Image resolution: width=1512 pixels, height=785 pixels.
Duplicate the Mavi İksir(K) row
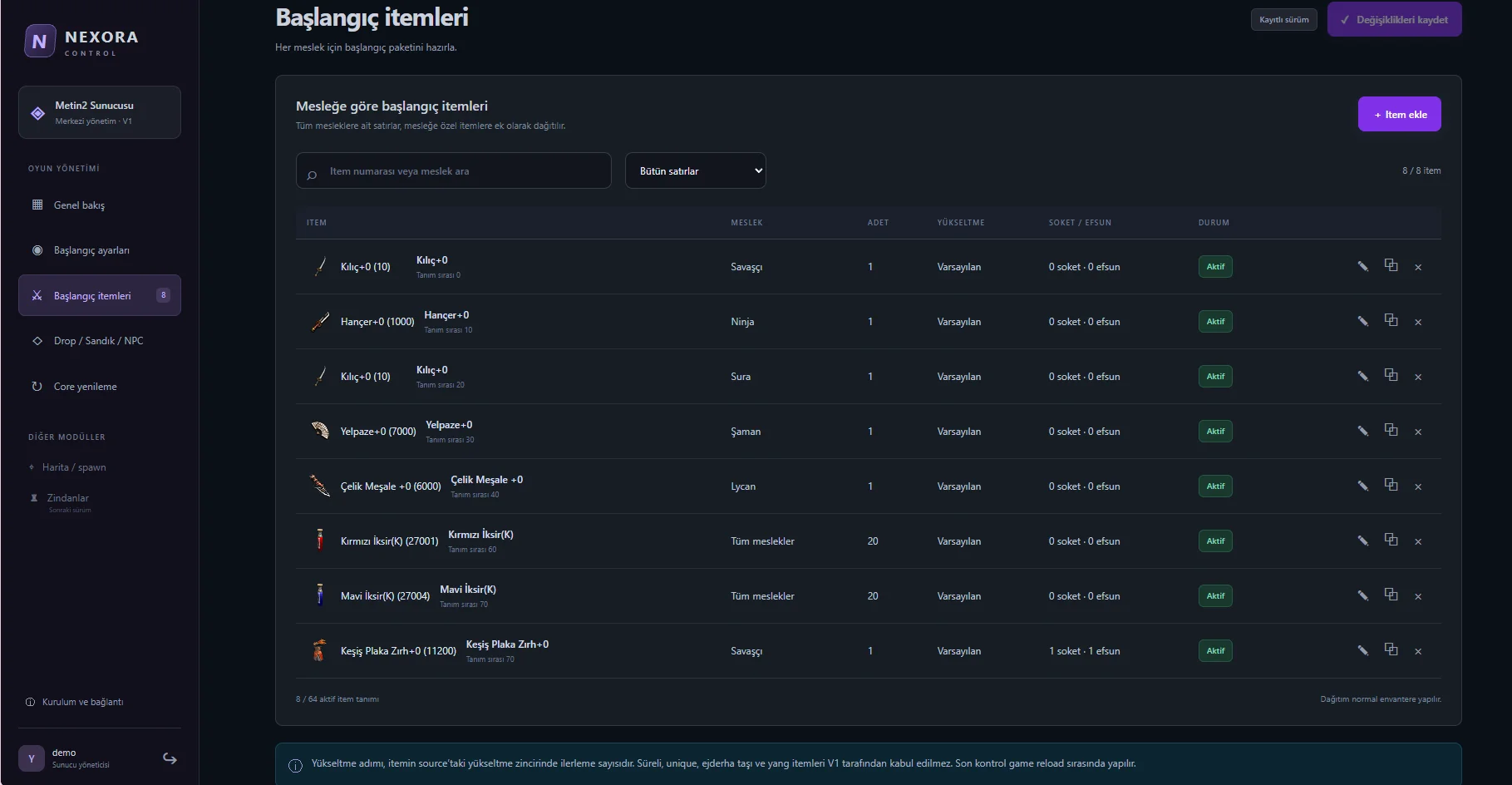point(1391,595)
